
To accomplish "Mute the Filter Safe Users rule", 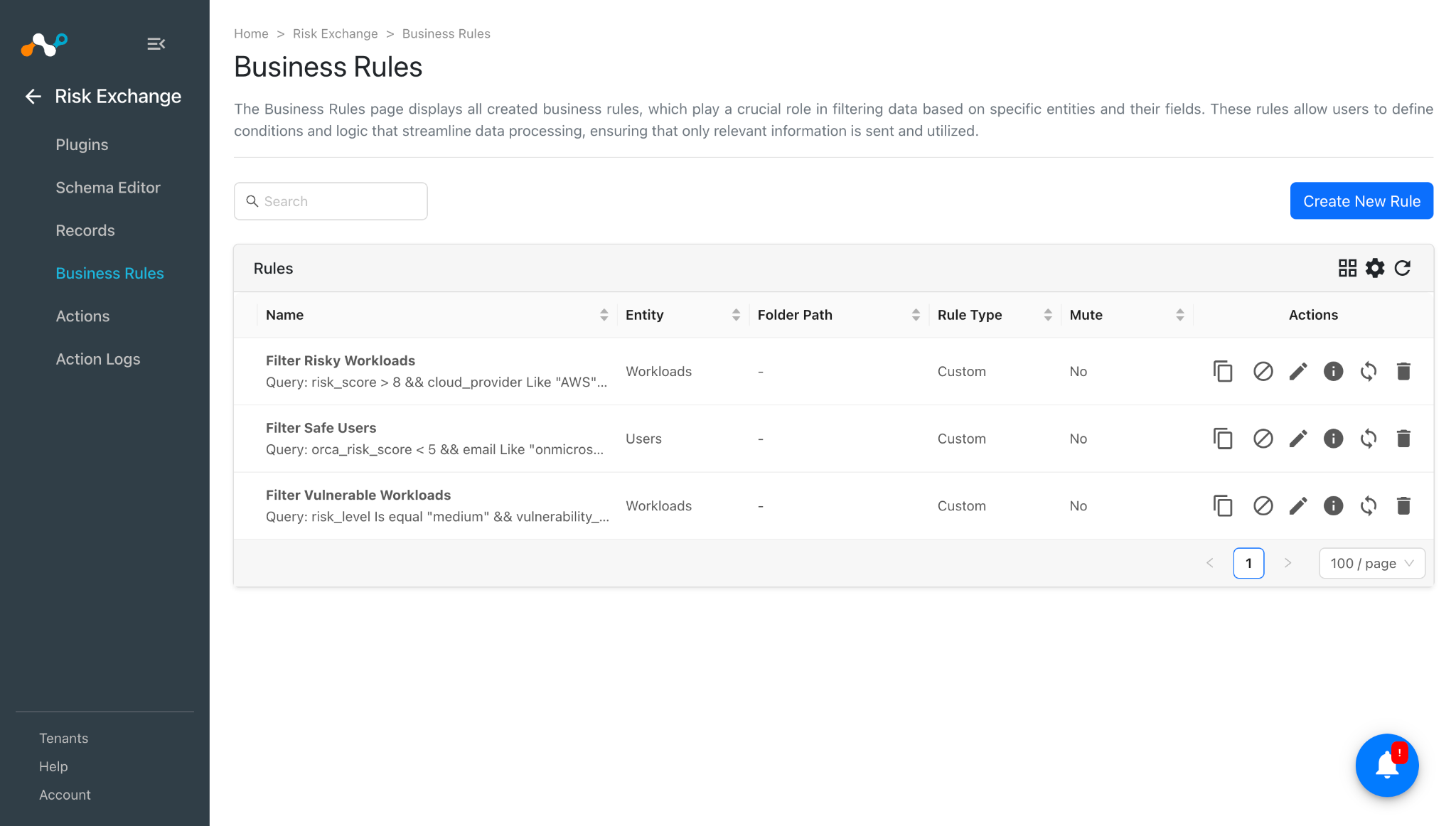I will click(x=1263, y=439).
